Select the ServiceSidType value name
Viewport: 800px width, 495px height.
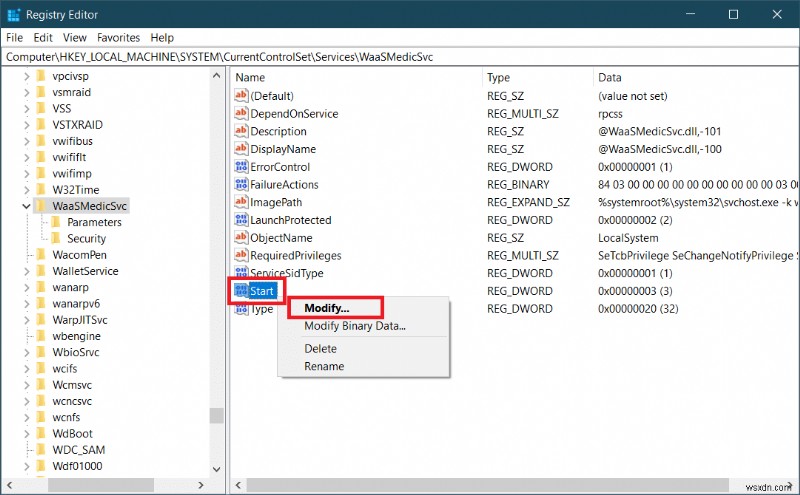[x=287, y=274]
